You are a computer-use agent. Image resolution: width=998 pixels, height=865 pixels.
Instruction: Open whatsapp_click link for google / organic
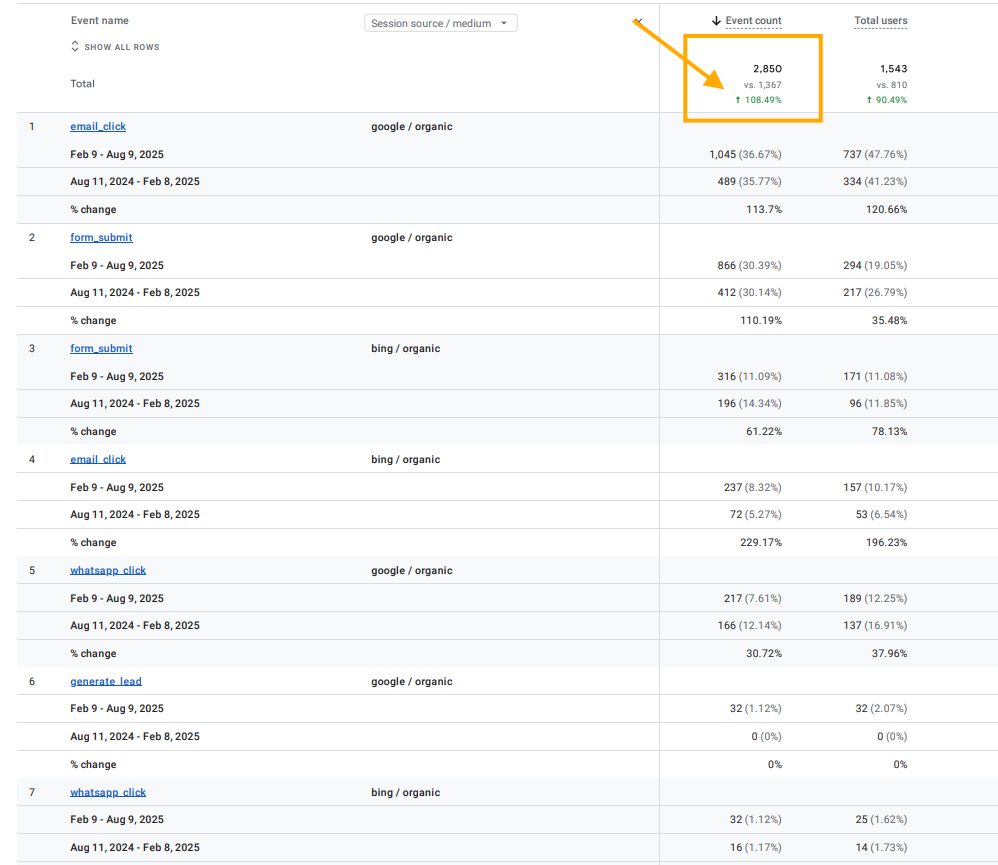[x=108, y=570]
